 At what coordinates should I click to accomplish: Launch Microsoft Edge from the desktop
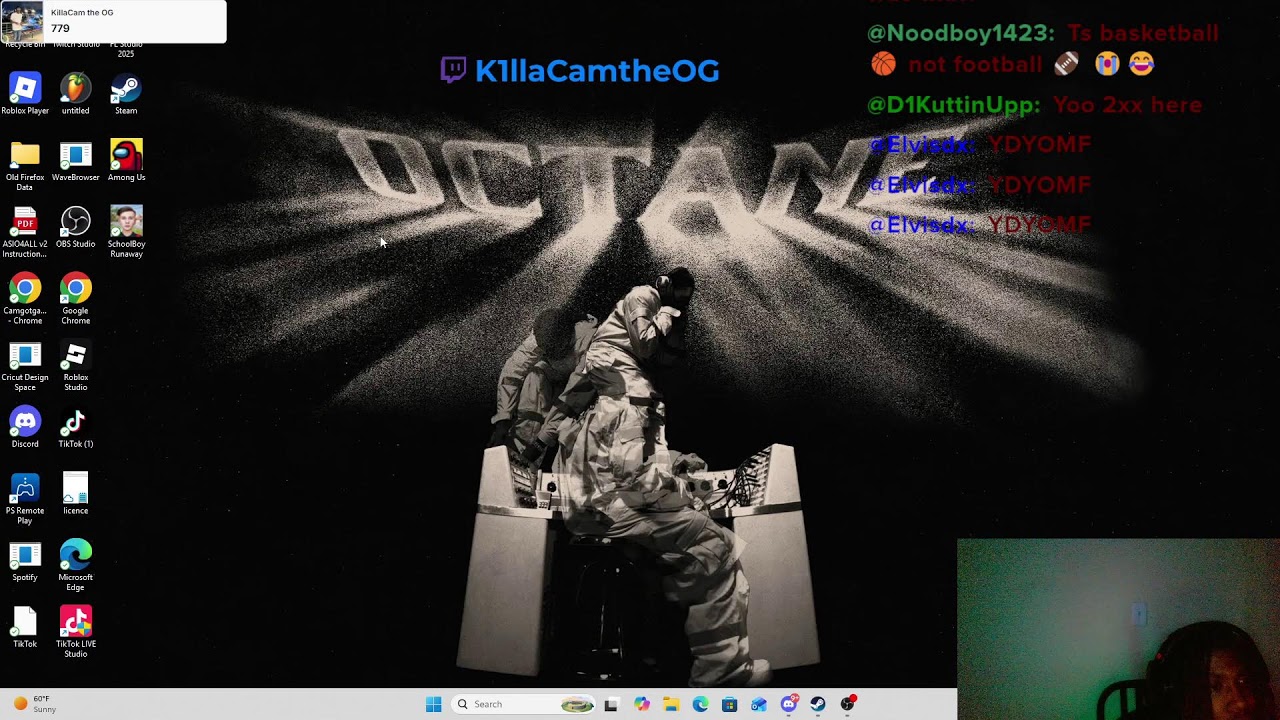[75, 566]
